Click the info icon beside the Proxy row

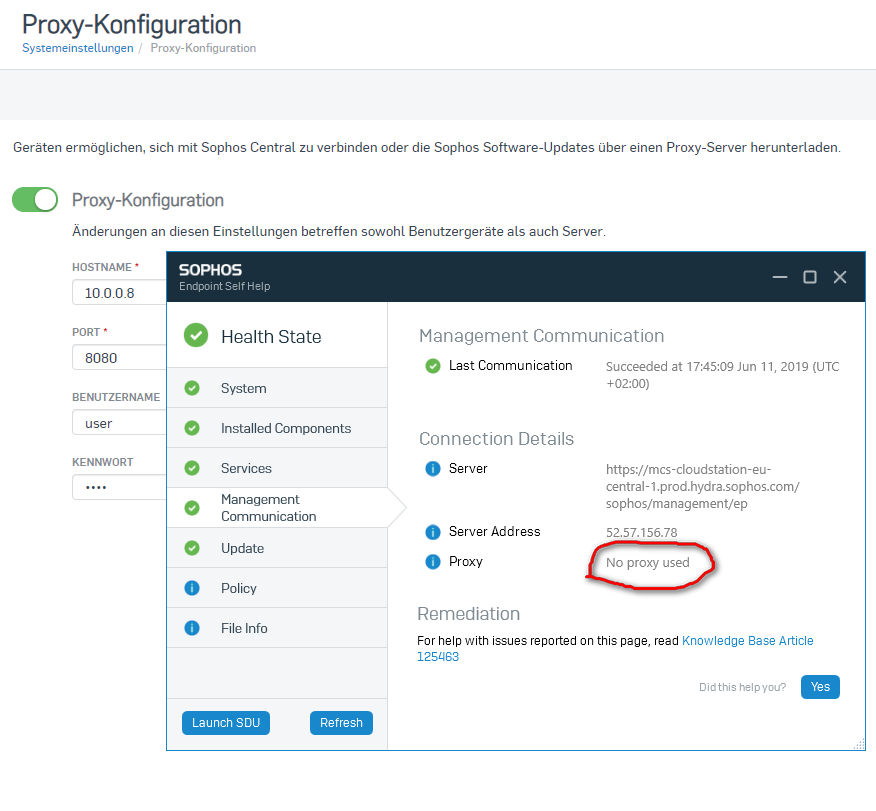[x=432, y=561]
